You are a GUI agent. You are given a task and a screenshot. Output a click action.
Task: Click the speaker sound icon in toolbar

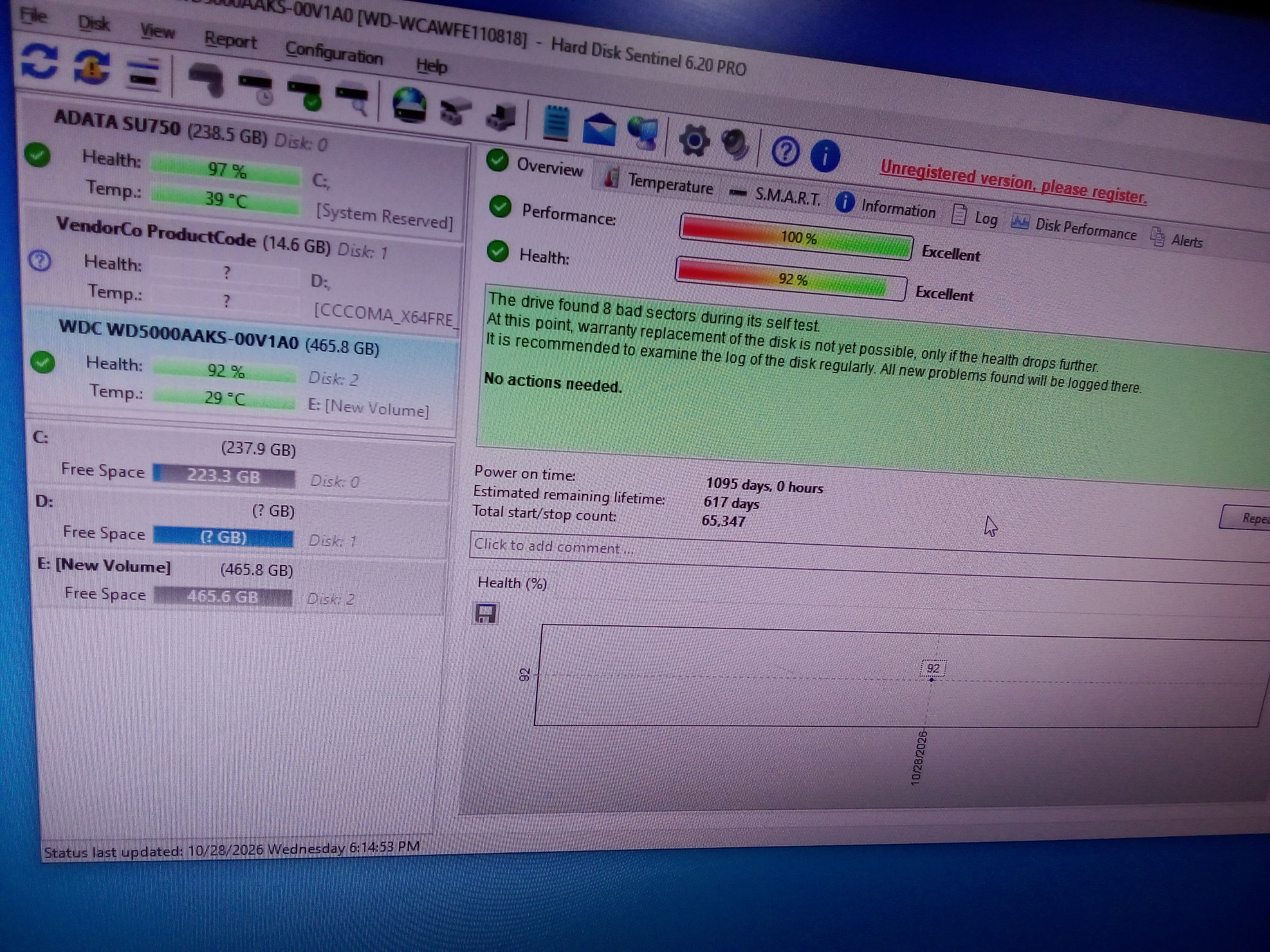pos(736,145)
